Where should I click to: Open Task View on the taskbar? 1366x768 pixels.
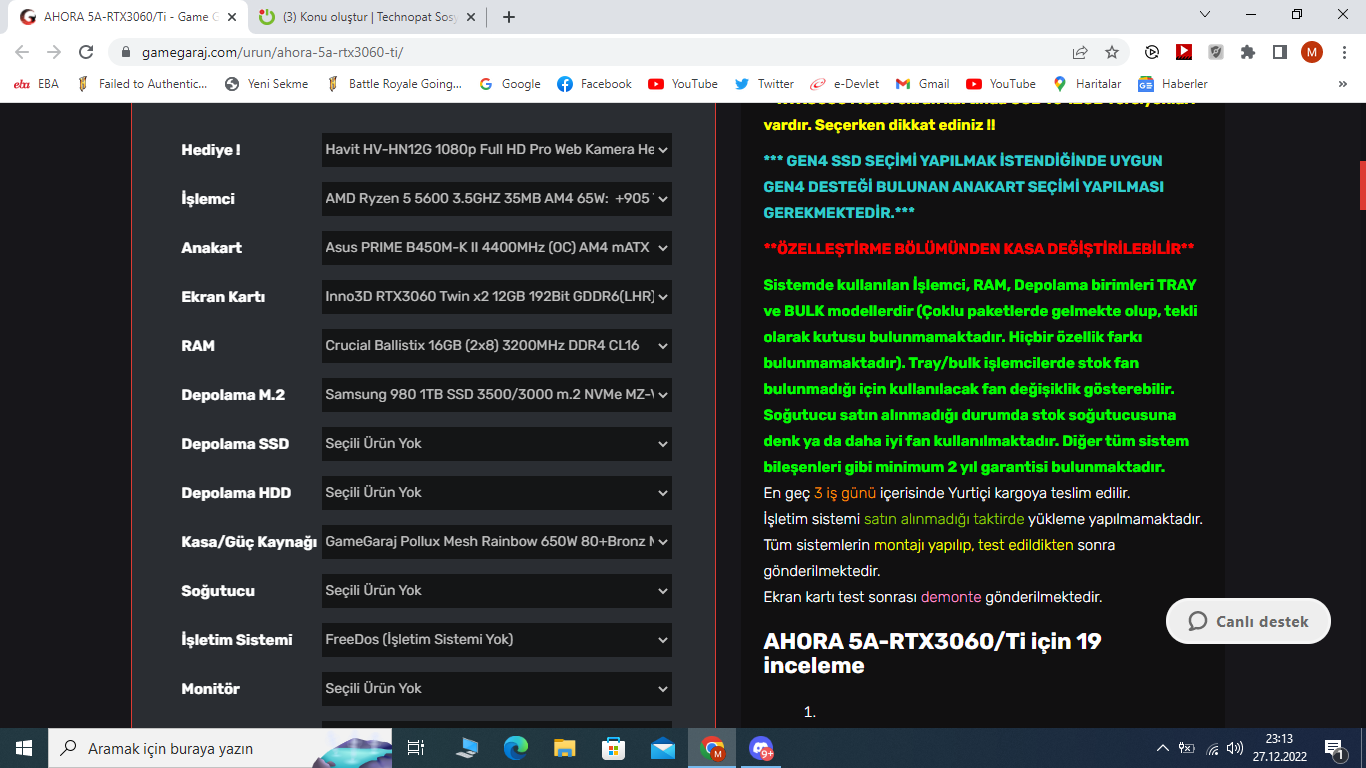pos(416,748)
